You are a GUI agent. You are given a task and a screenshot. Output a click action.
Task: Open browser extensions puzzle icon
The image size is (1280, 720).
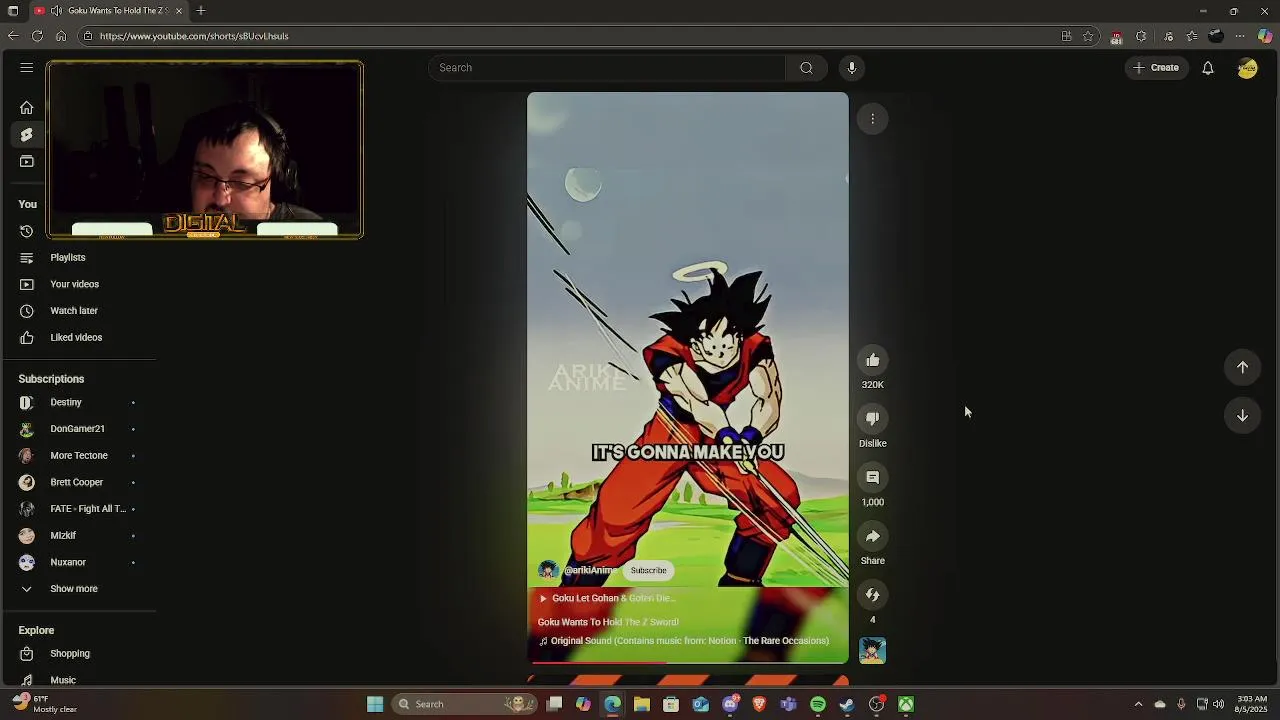pos(1141,36)
